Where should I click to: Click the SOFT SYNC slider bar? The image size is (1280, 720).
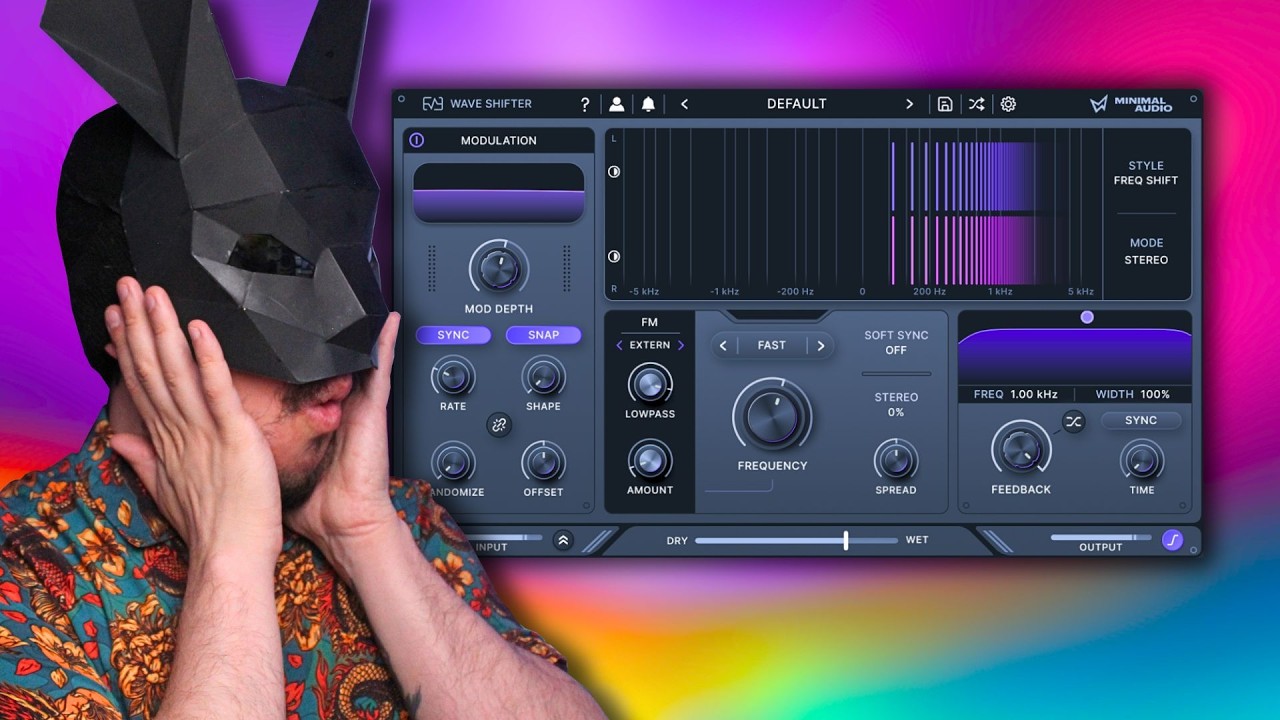point(896,374)
